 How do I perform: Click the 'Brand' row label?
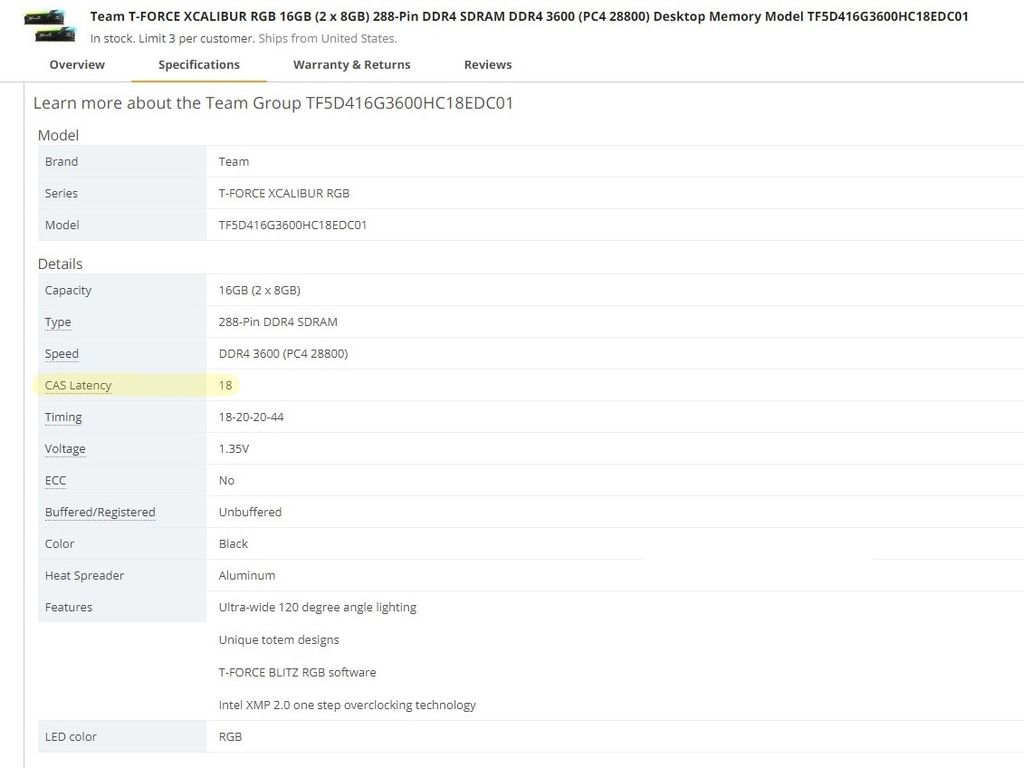coord(61,161)
